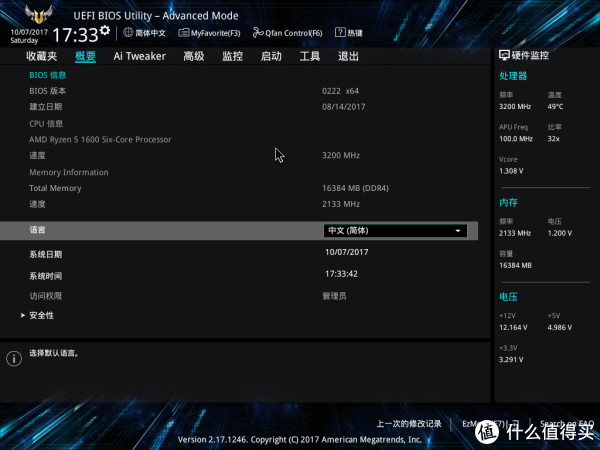Image resolution: width=600 pixels, height=450 pixels.
Task: Click the 电压 section heading
Action: (x=509, y=297)
